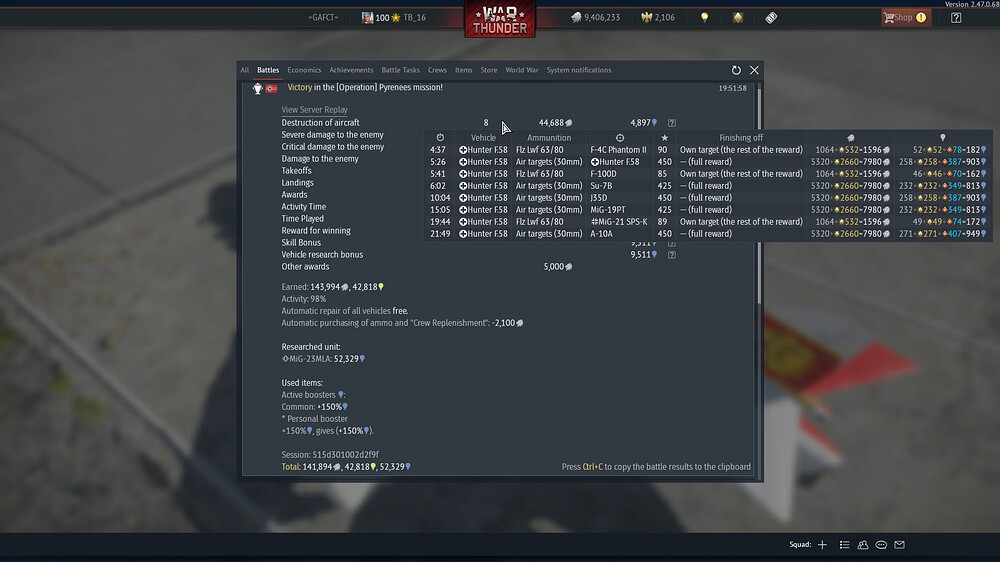1000x562 pixels.
Task: Open the gold warbond shop icon
Action: 738,18
